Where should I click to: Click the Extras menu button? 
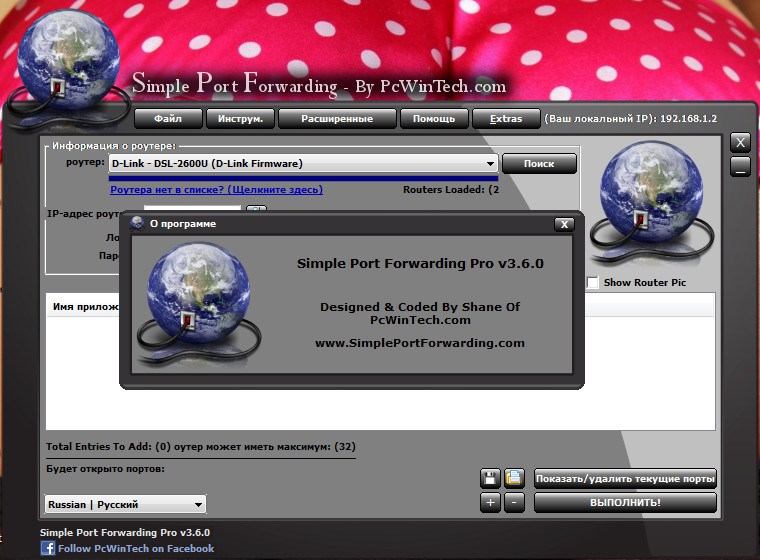[506, 119]
